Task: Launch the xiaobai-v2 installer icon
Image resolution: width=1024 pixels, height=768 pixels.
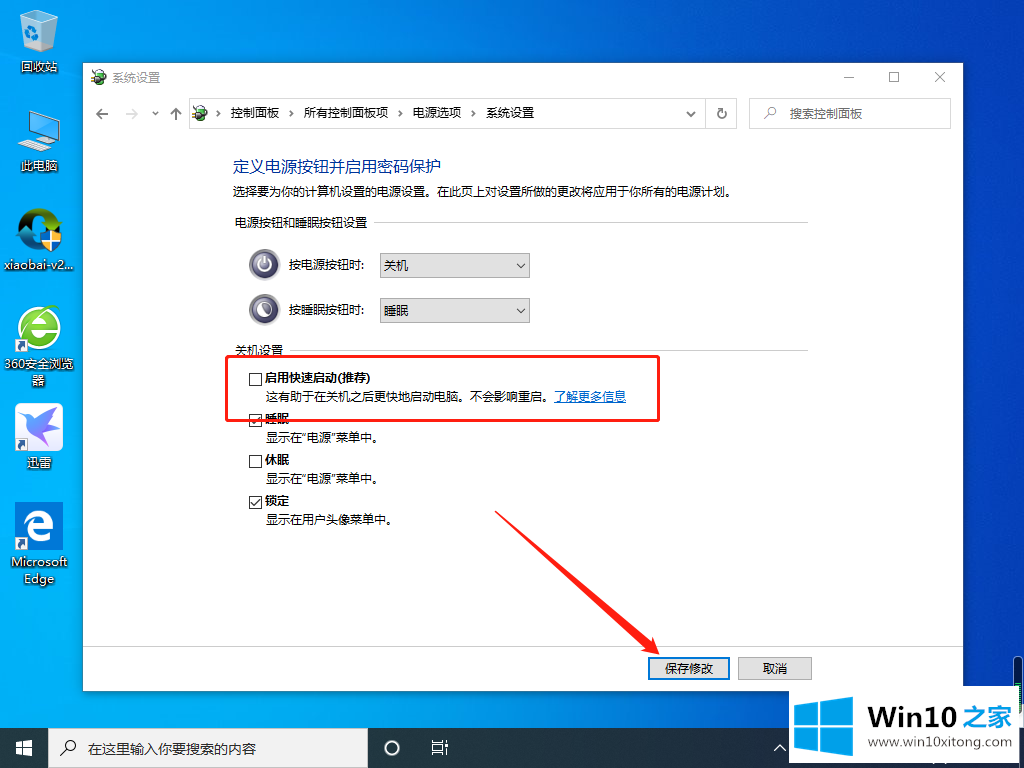Action: click(39, 240)
